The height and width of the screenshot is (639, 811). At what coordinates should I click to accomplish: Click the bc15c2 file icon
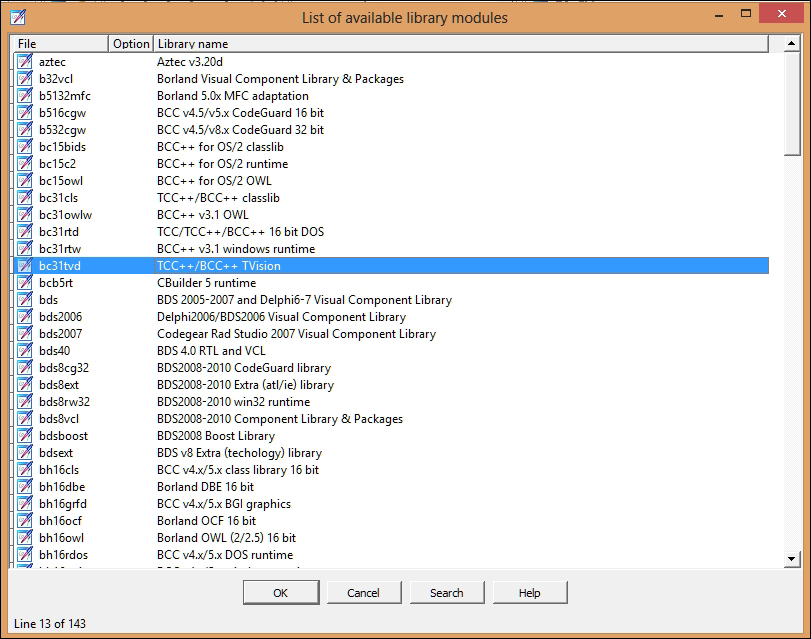(x=24, y=164)
